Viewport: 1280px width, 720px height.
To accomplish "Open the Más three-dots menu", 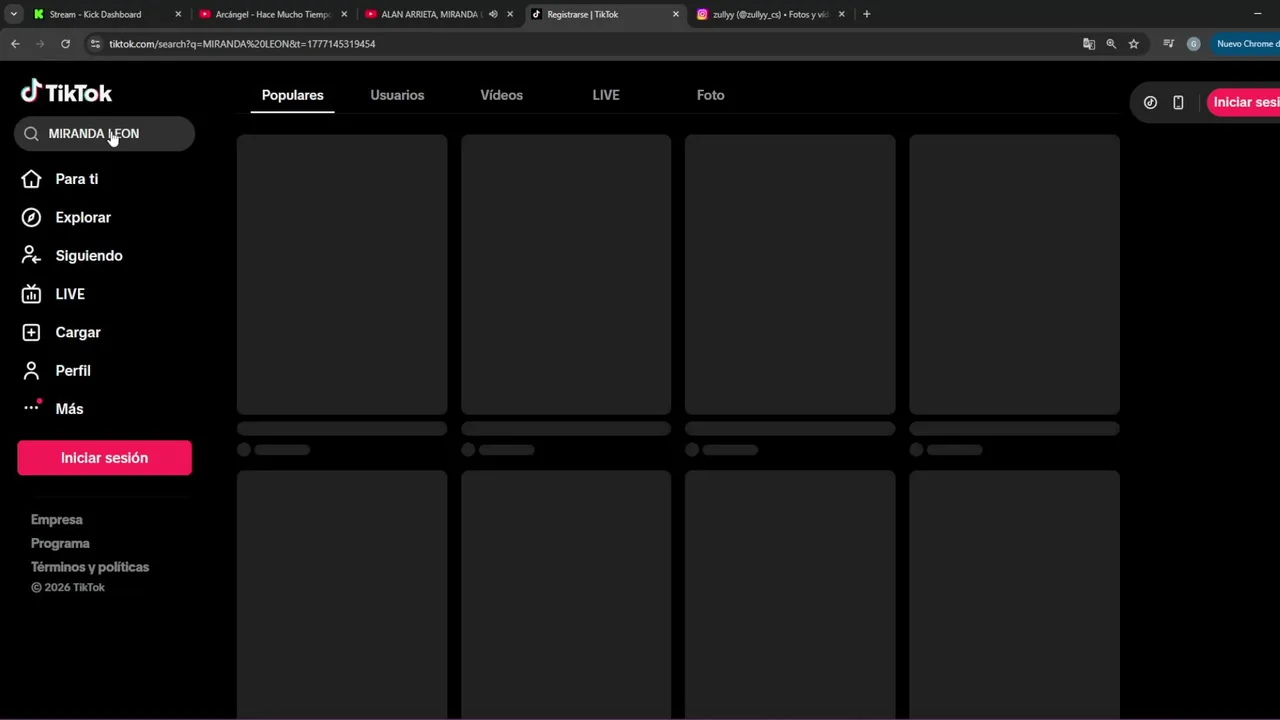I will click(31, 406).
